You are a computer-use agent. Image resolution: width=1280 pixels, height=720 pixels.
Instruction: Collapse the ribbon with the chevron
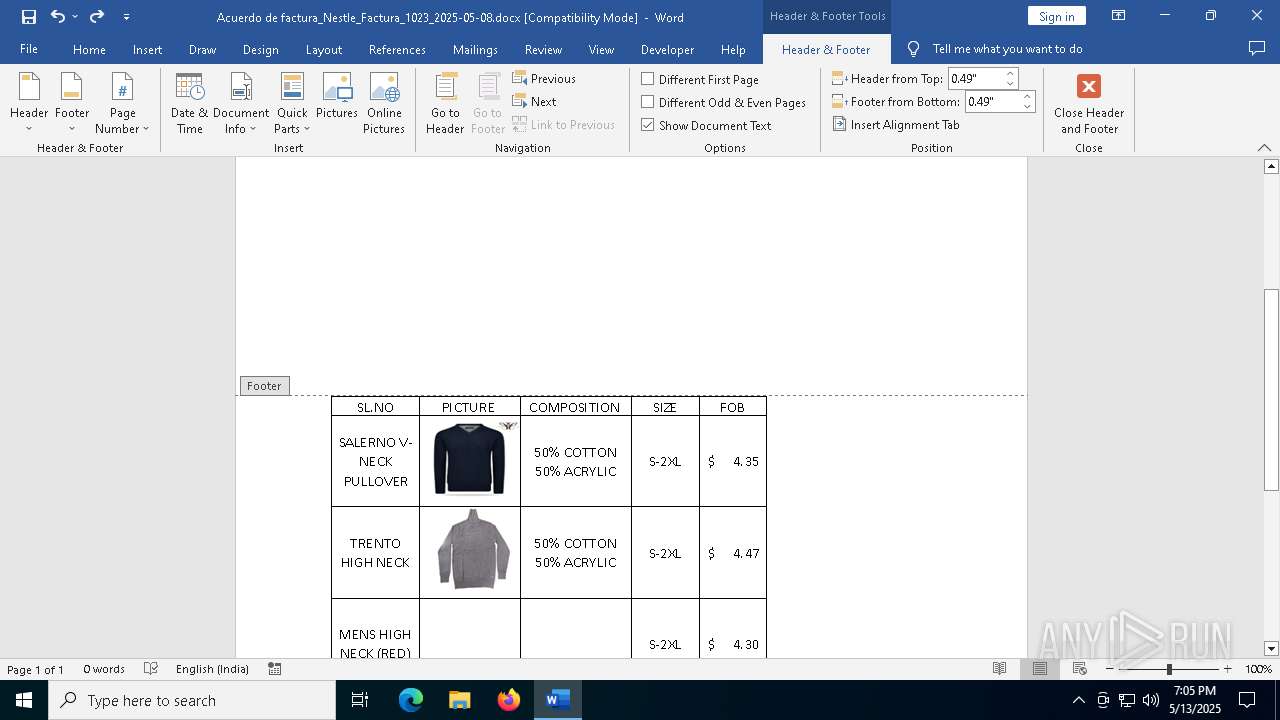click(1264, 148)
